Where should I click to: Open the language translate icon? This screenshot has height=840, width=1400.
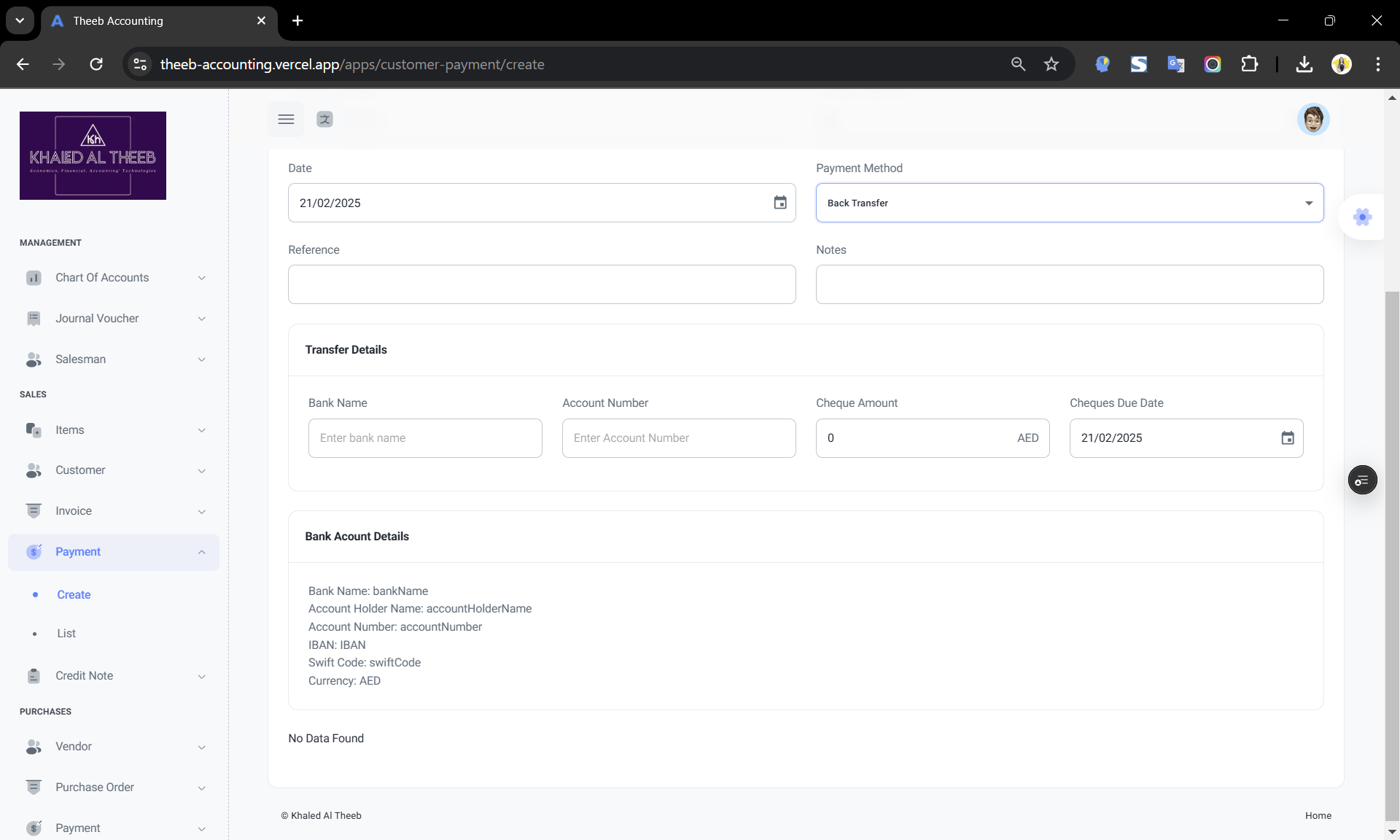point(324,120)
